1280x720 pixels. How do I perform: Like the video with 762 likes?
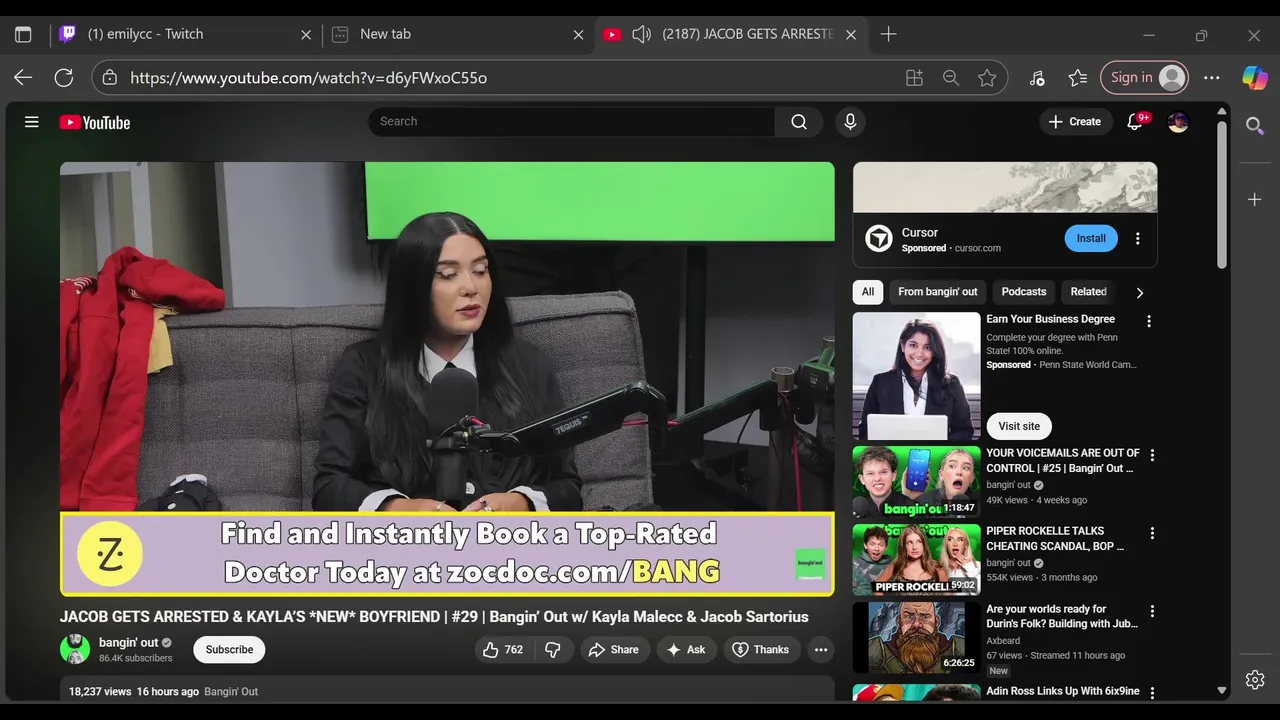(504, 650)
